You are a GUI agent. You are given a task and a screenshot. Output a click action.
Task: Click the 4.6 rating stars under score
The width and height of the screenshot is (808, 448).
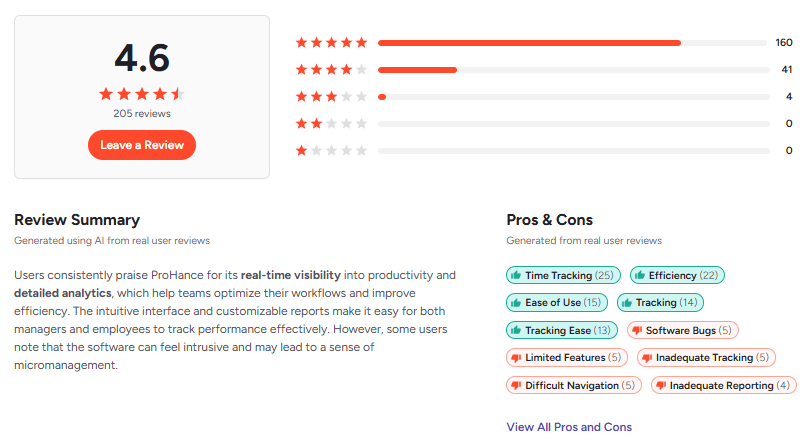(x=142, y=94)
